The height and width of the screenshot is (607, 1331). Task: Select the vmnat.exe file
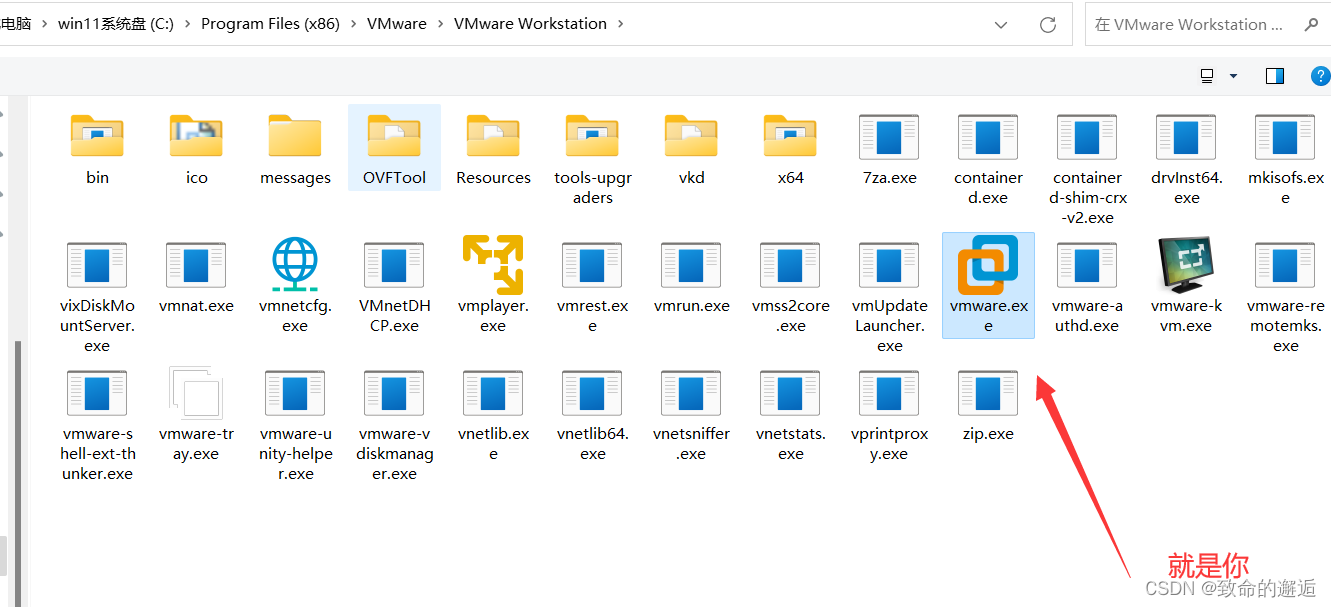pos(196,276)
